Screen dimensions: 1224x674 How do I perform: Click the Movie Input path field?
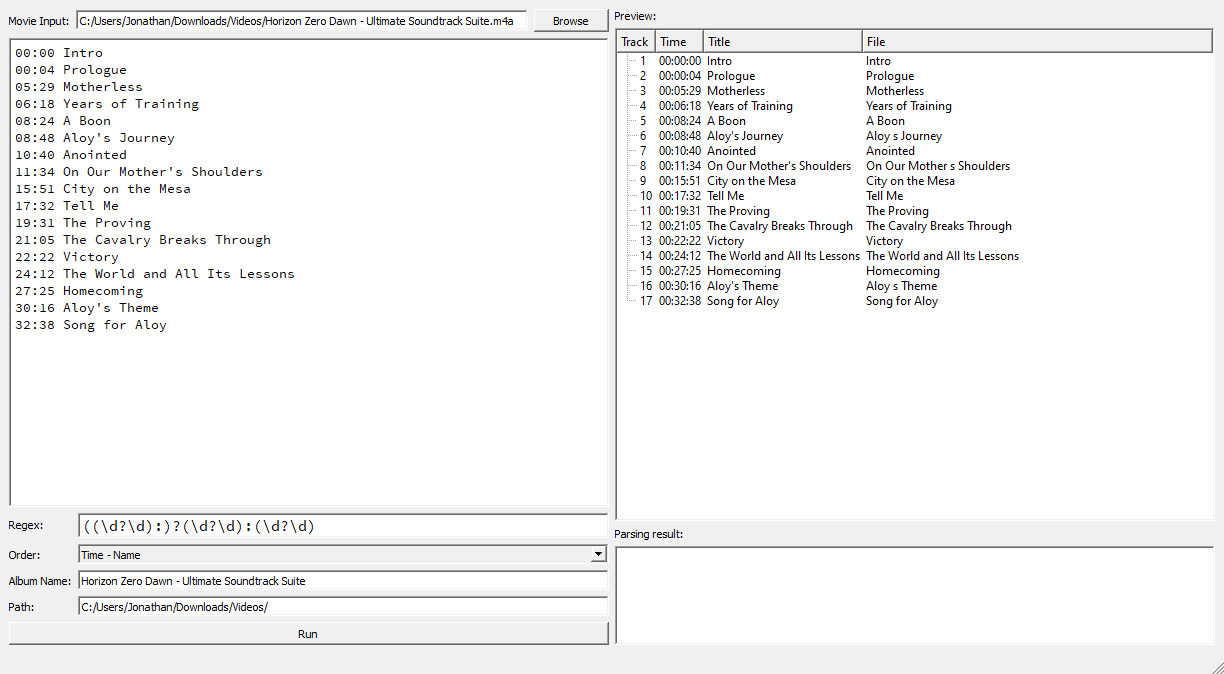[301, 21]
